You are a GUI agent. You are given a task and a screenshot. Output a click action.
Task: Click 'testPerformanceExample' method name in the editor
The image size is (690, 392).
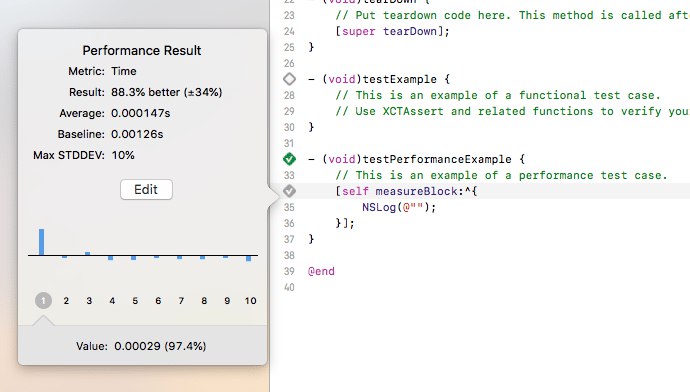coord(437,159)
